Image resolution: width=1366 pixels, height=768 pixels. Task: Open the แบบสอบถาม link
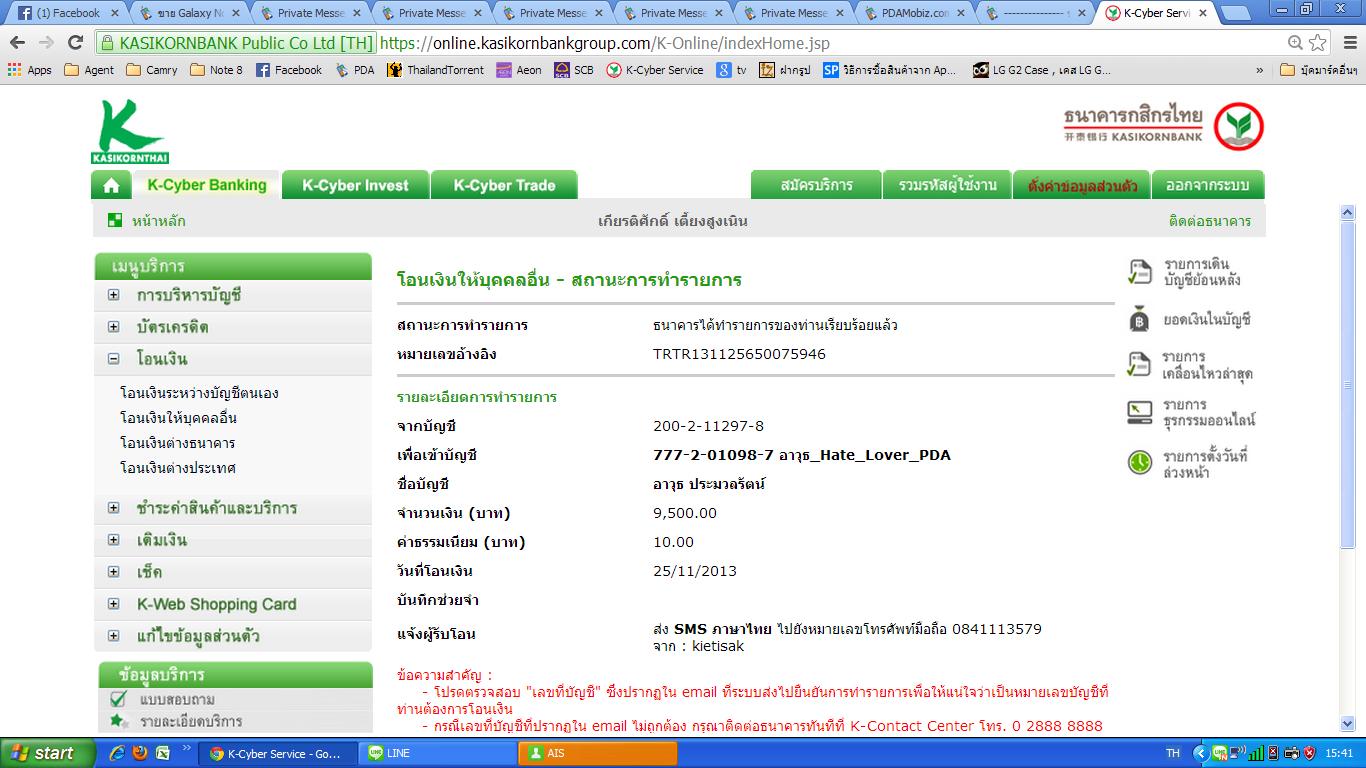(177, 700)
